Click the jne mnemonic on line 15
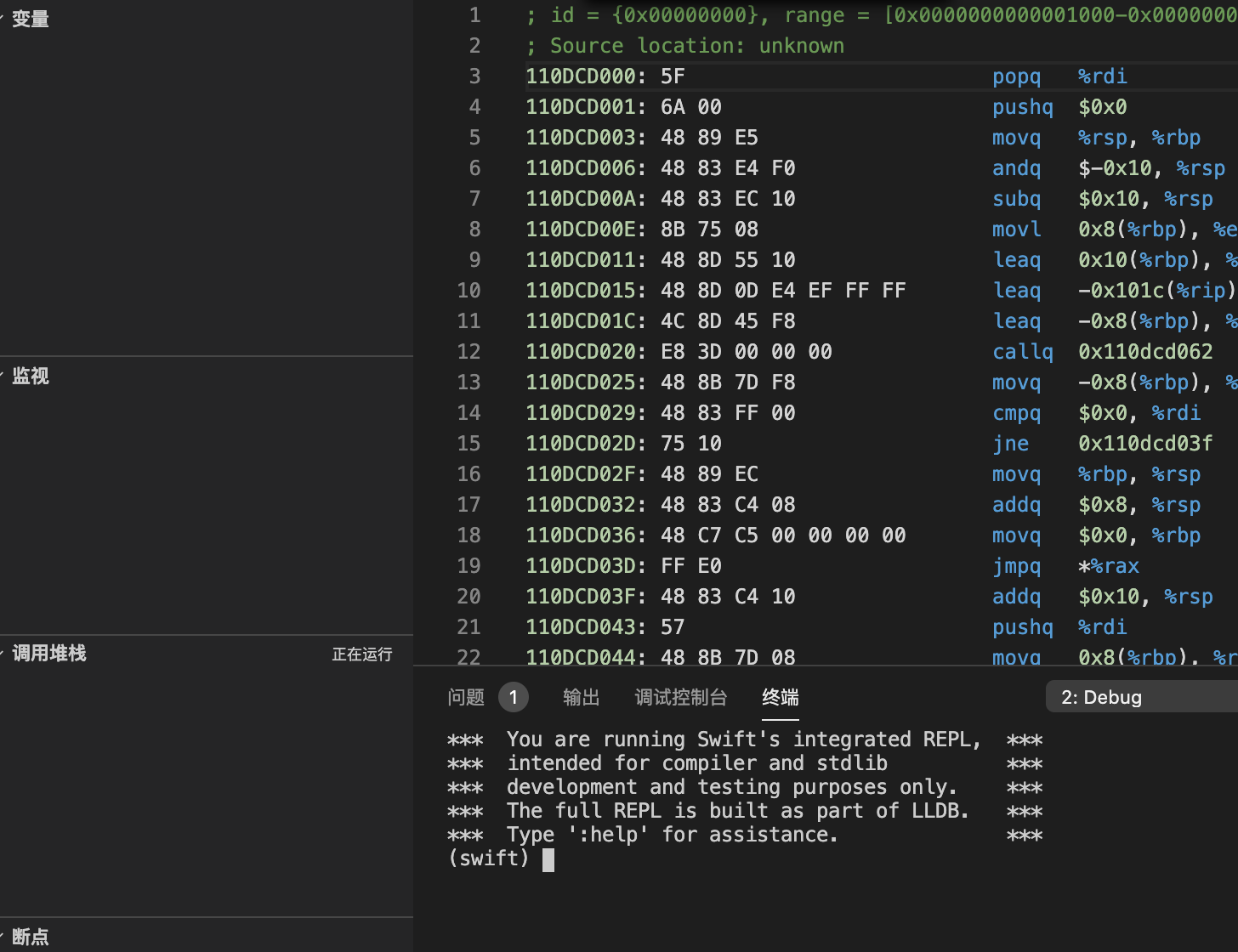This screenshot has width=1238, height=952. [x=1010, y=443]
